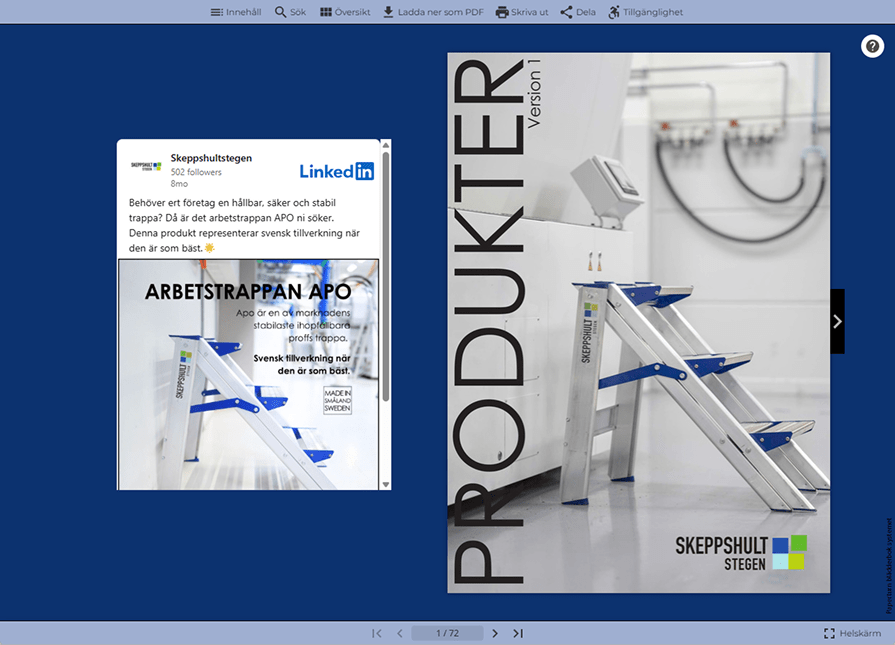Screen dimensions: 895x645
Task: Click the LinkedIn post scrollbar thumb
Action: pyautogui.click(x=386, y=276)
